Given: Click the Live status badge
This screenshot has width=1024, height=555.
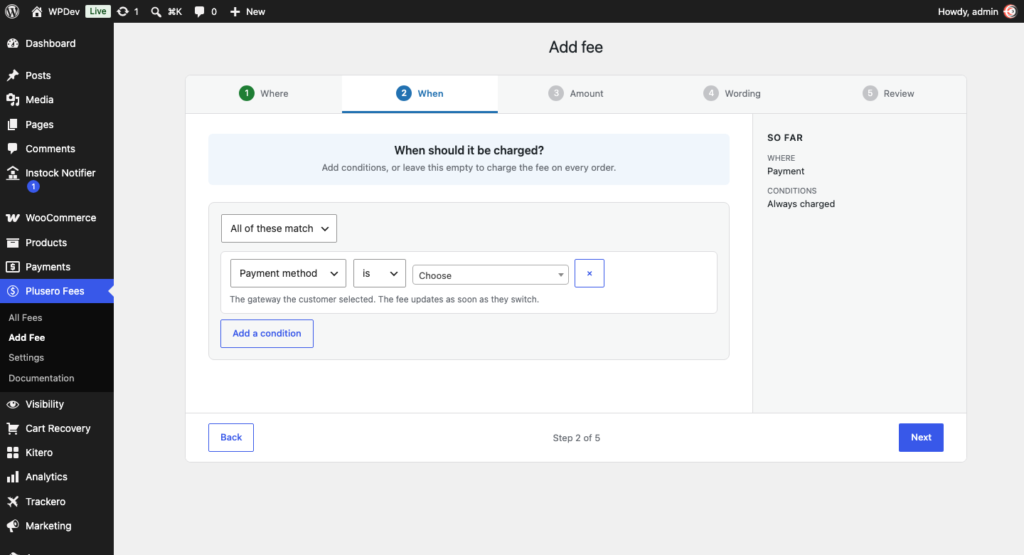Looking at the screenshot, I should (98, 11).
